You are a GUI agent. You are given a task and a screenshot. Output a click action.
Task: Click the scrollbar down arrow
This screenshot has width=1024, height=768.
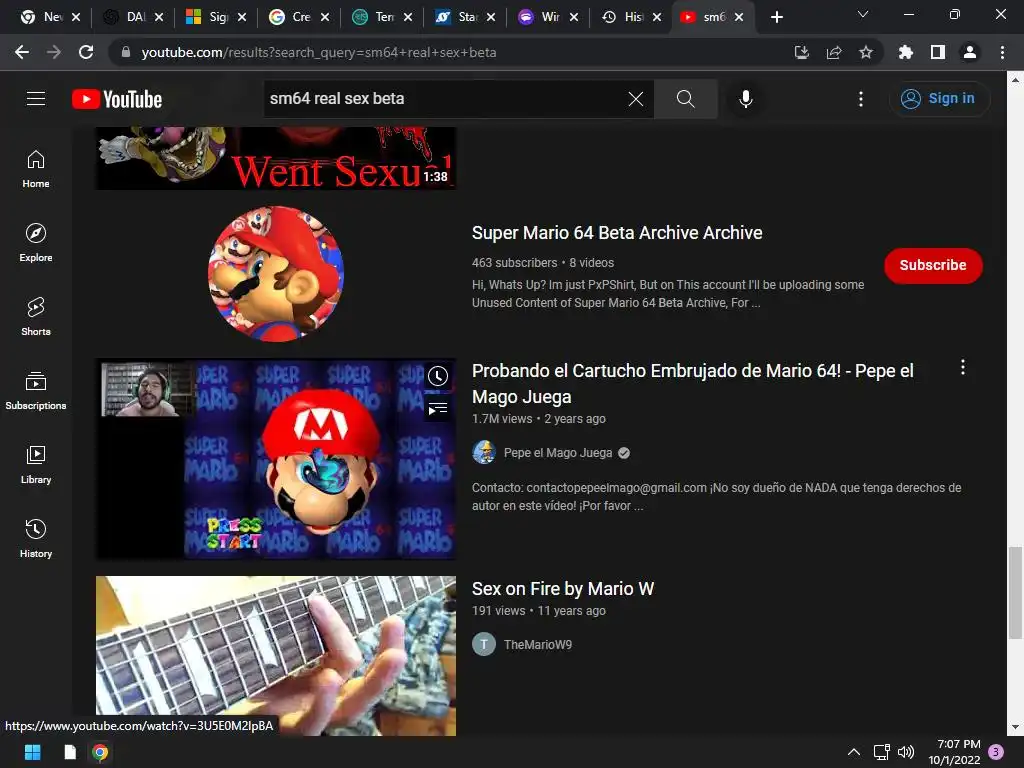[x=1015, y=727]
